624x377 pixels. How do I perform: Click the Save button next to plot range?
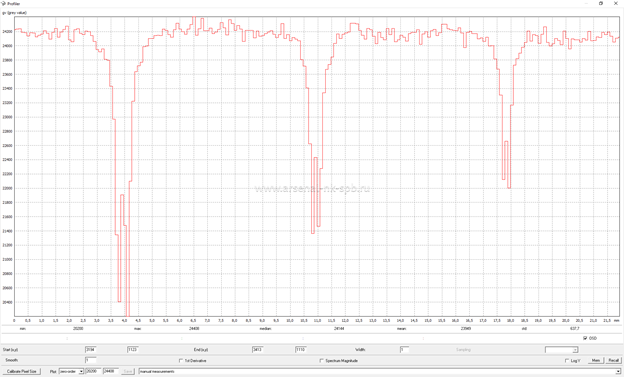(128, 371)
